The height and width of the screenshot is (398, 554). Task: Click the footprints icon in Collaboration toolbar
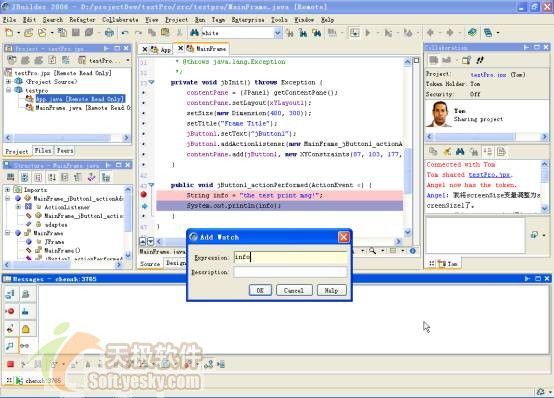[x=480, y=60]
